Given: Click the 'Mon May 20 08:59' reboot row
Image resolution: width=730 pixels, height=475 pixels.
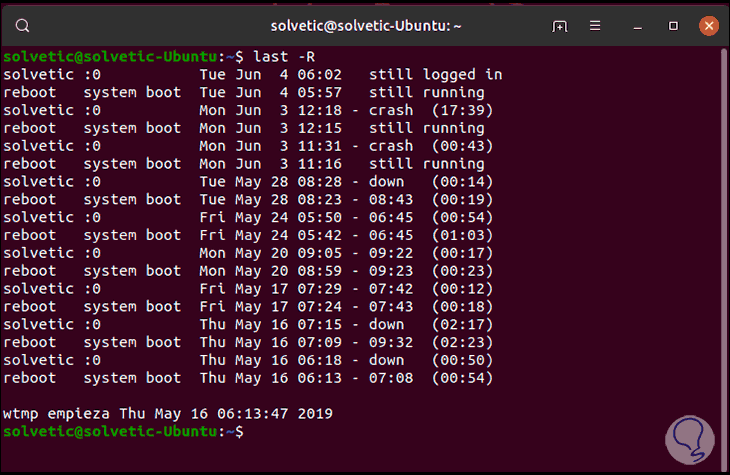Looking at the screenshot, I should (x=248, y=271).
